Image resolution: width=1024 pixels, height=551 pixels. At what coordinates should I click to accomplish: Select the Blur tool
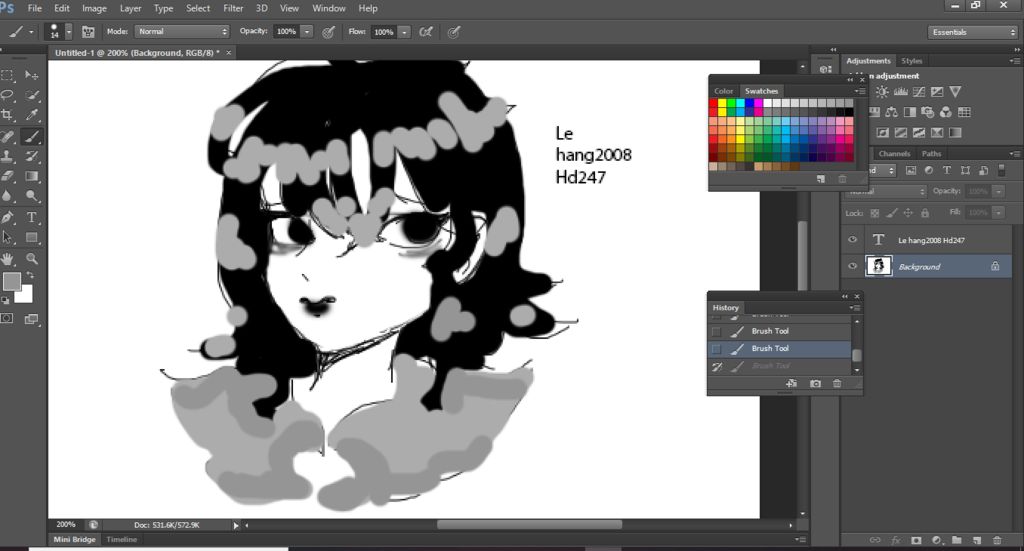click(x=7, y=195)
